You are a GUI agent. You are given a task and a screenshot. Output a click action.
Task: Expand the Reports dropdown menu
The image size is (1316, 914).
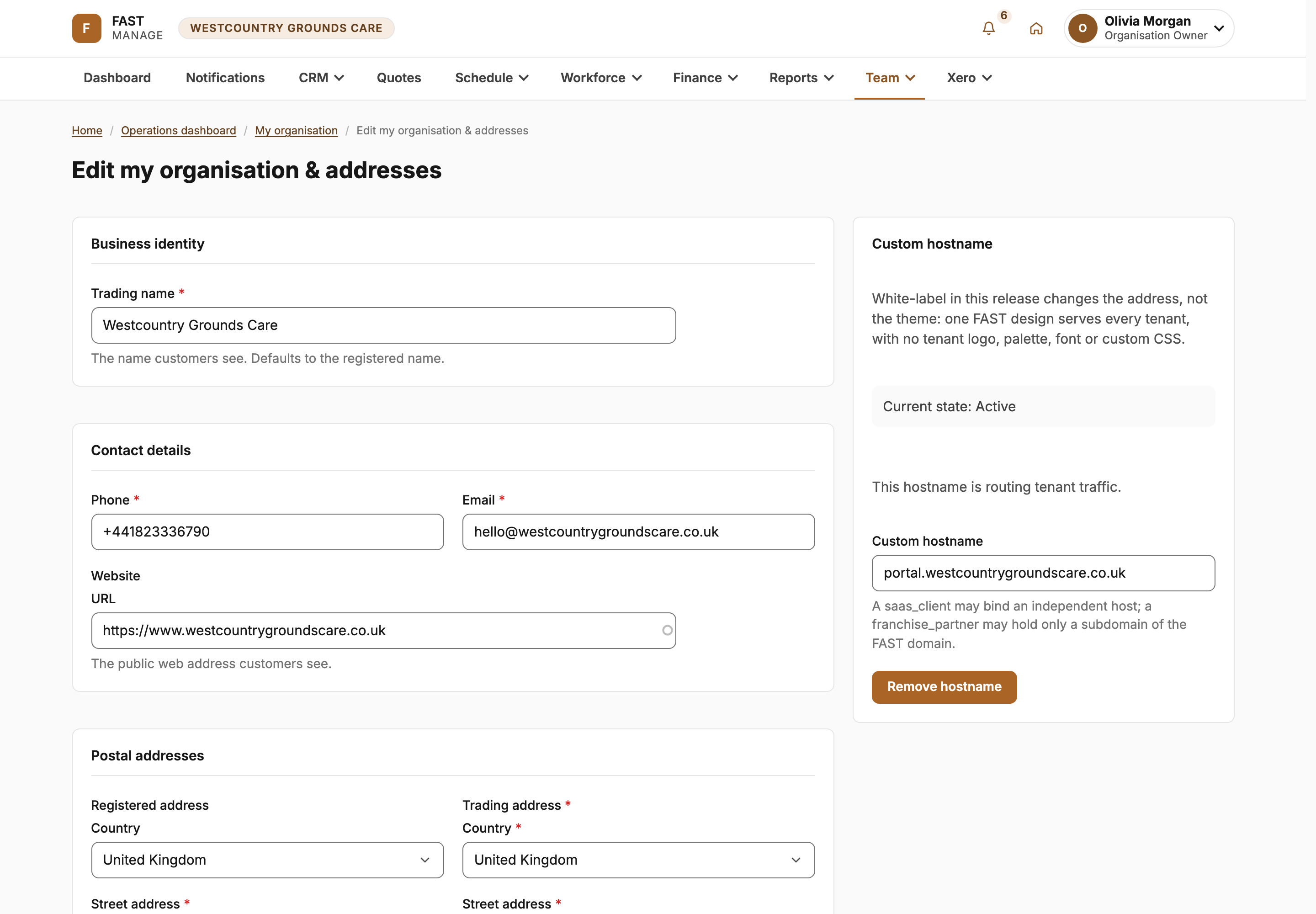point(801,78)
